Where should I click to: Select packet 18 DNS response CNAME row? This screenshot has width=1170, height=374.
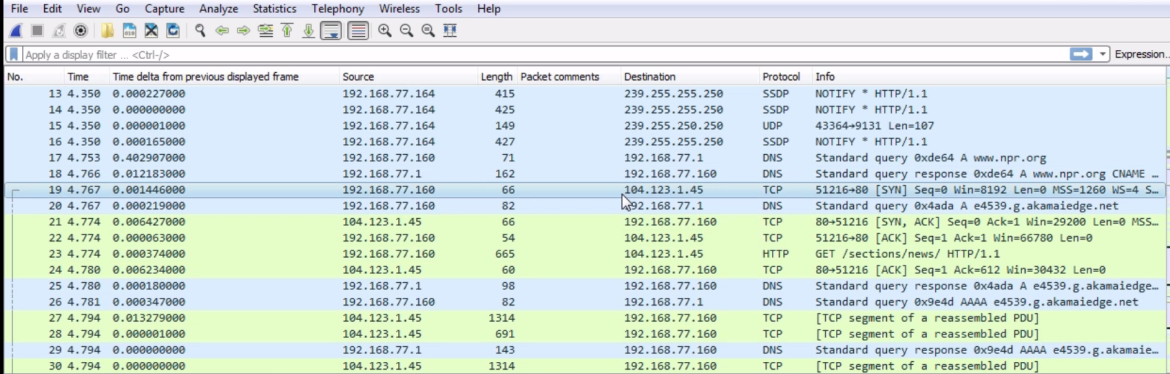tap(584, 173)
